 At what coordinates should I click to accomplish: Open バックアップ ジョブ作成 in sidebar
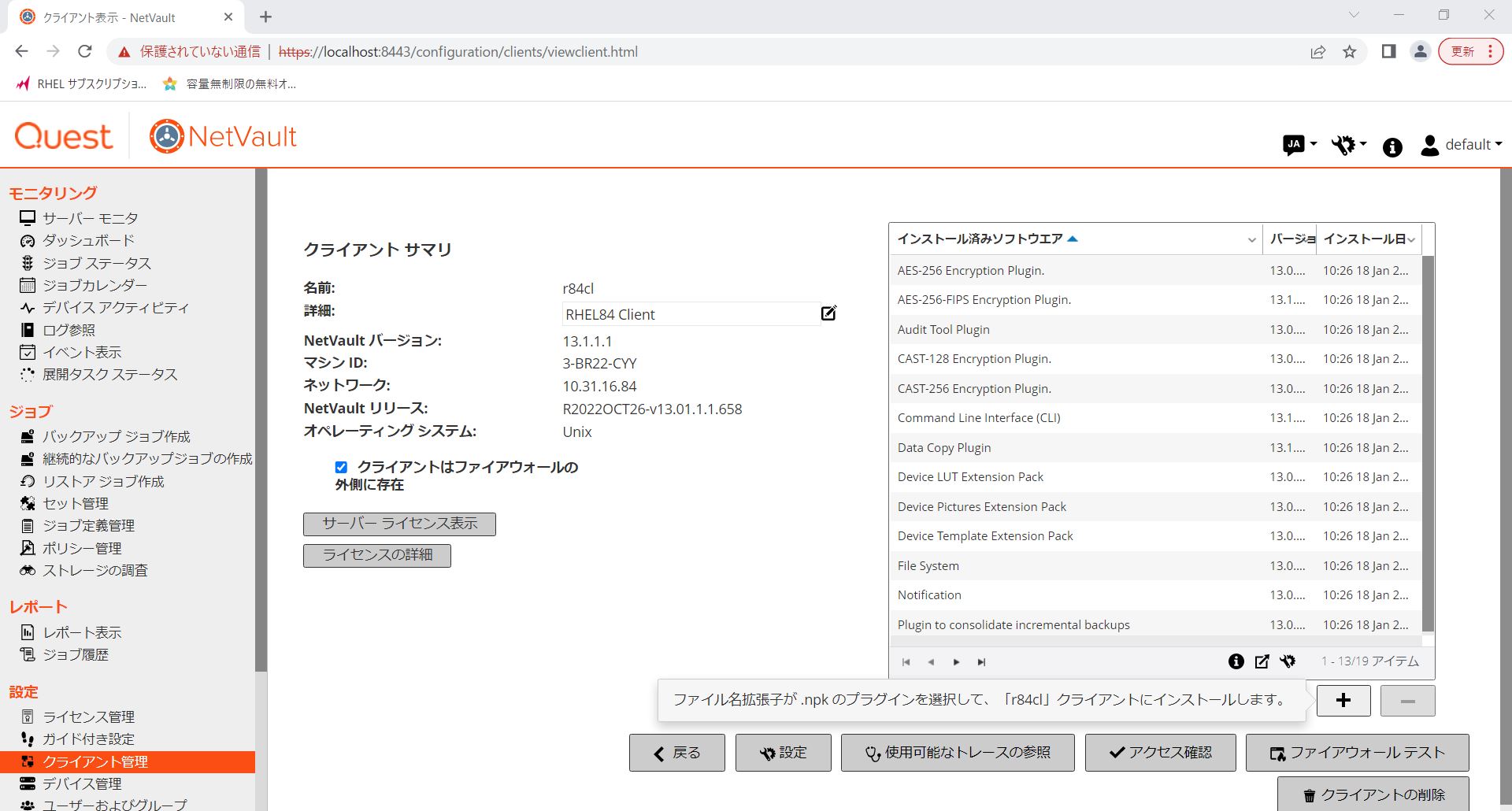(x=116, y=436)
